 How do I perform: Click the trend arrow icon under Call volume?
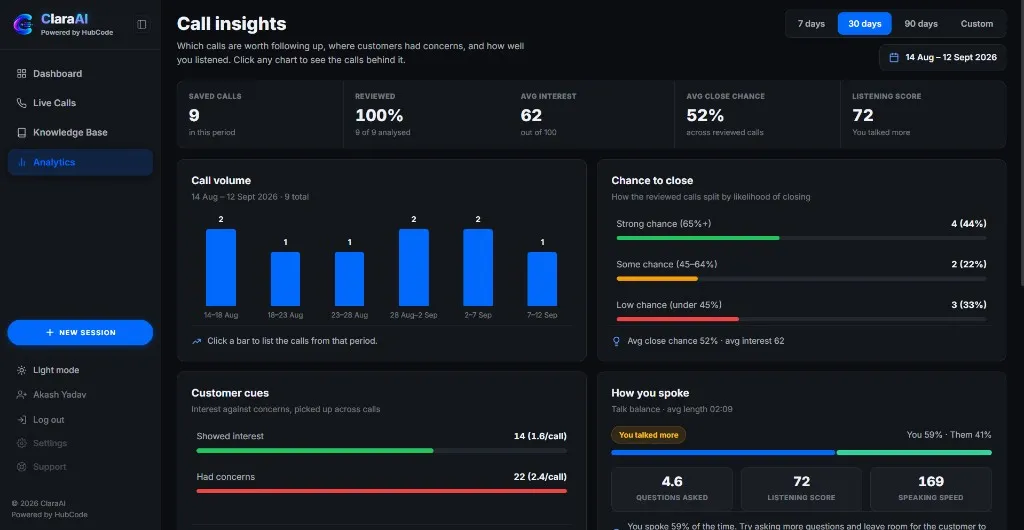coord(197,341)
